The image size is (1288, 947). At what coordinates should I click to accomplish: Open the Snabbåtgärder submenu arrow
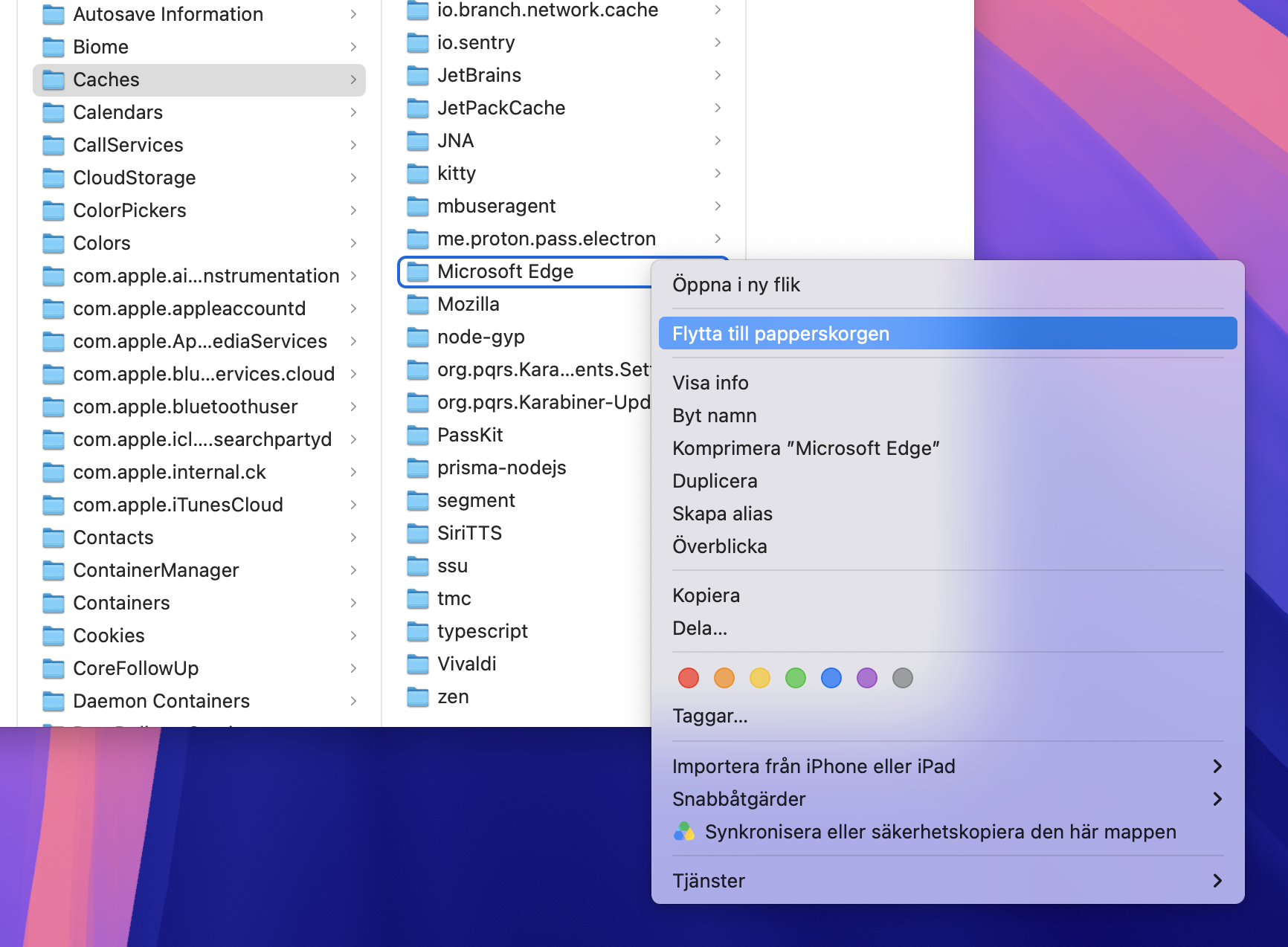tap(1217, 799)
